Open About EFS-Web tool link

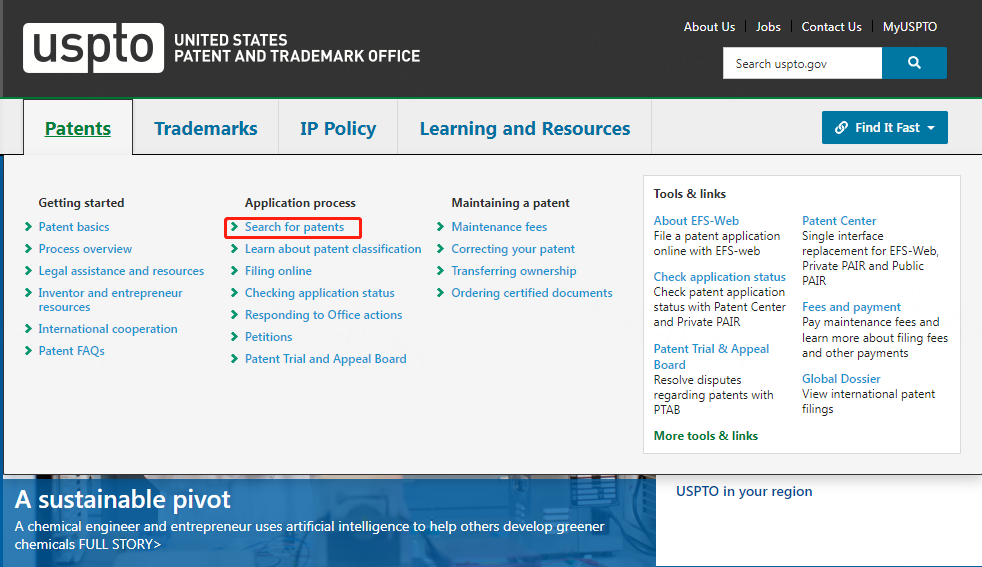click(696, 221)
